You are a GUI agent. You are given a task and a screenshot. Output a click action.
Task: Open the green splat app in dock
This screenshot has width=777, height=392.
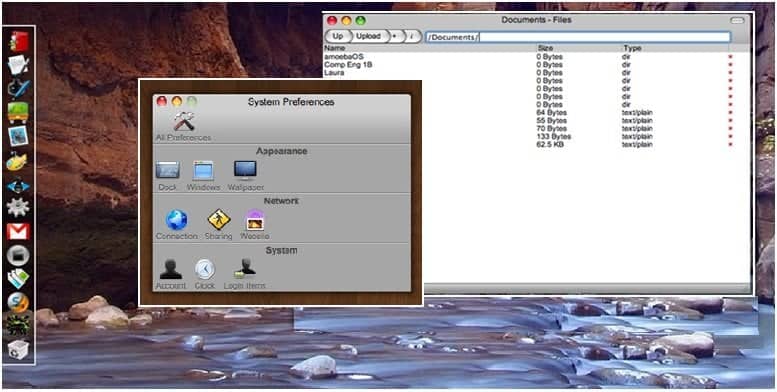pos(18,326)
